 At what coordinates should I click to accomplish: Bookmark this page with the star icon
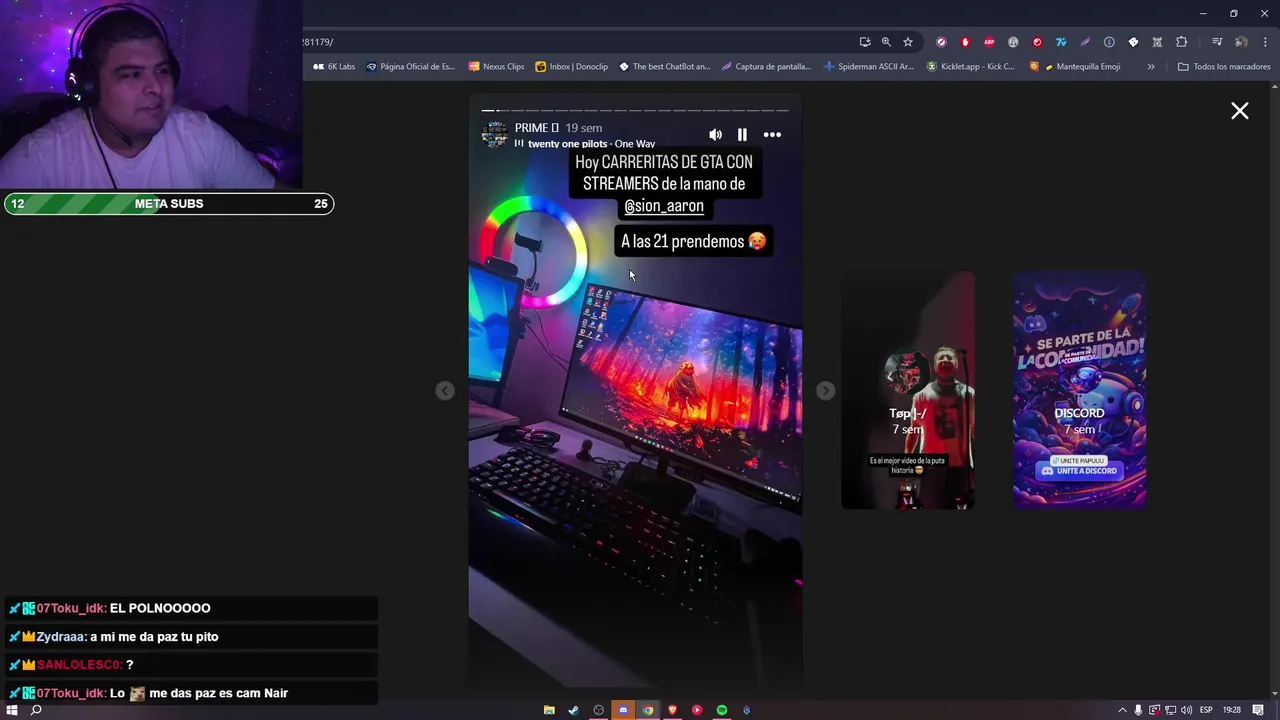click(x=908, y=42)
